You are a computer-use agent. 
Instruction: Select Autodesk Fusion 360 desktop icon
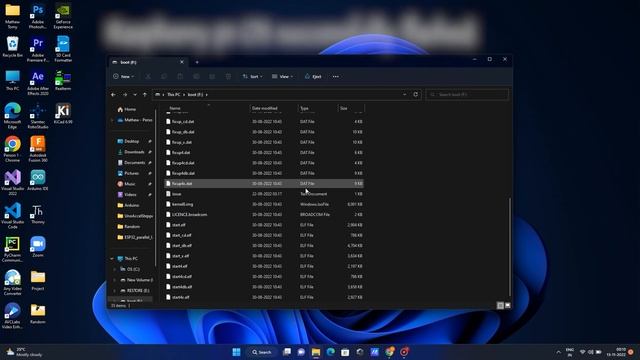[38, 149]
